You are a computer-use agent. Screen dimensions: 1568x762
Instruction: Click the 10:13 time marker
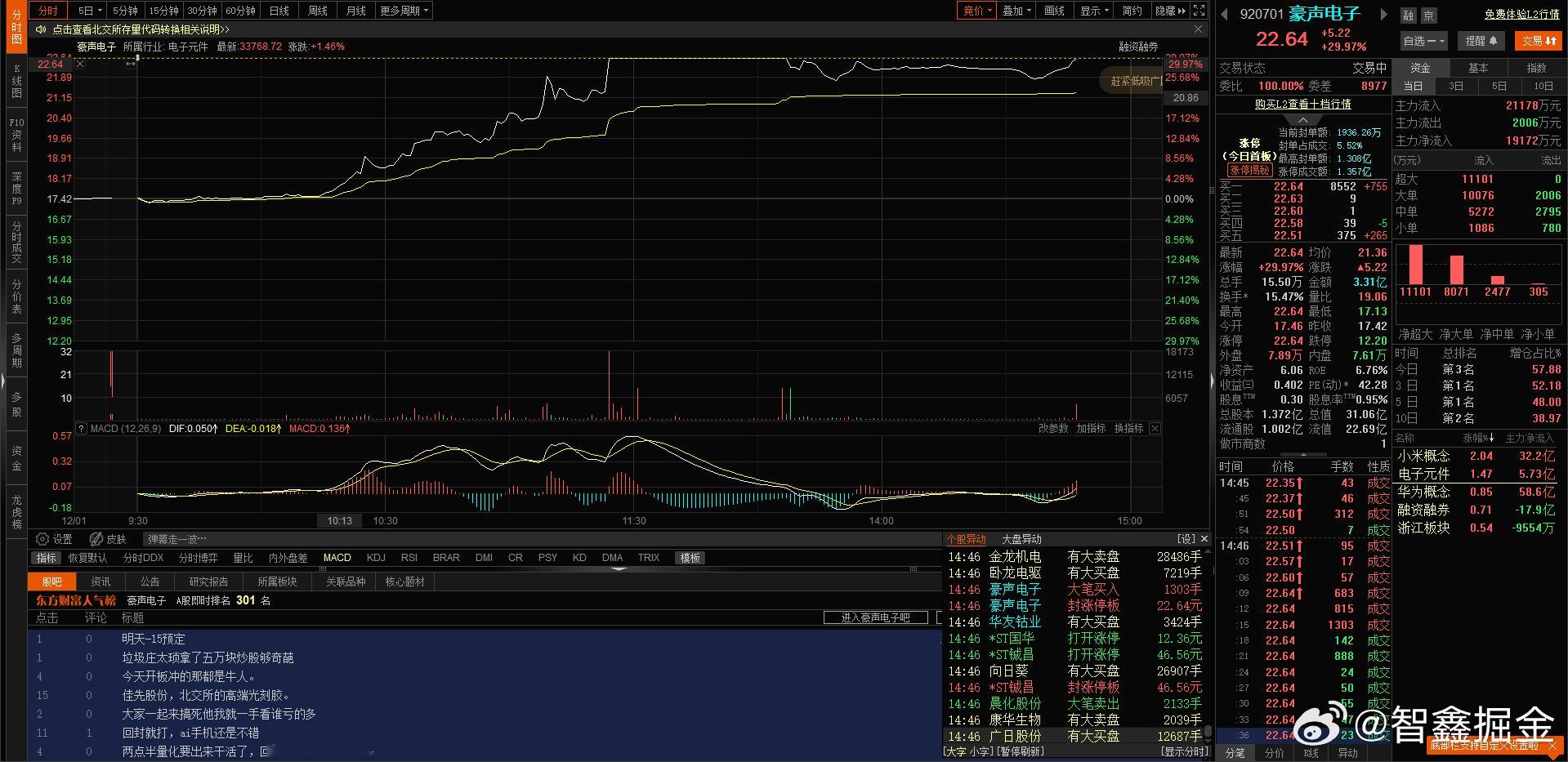[x=339, y=520]
